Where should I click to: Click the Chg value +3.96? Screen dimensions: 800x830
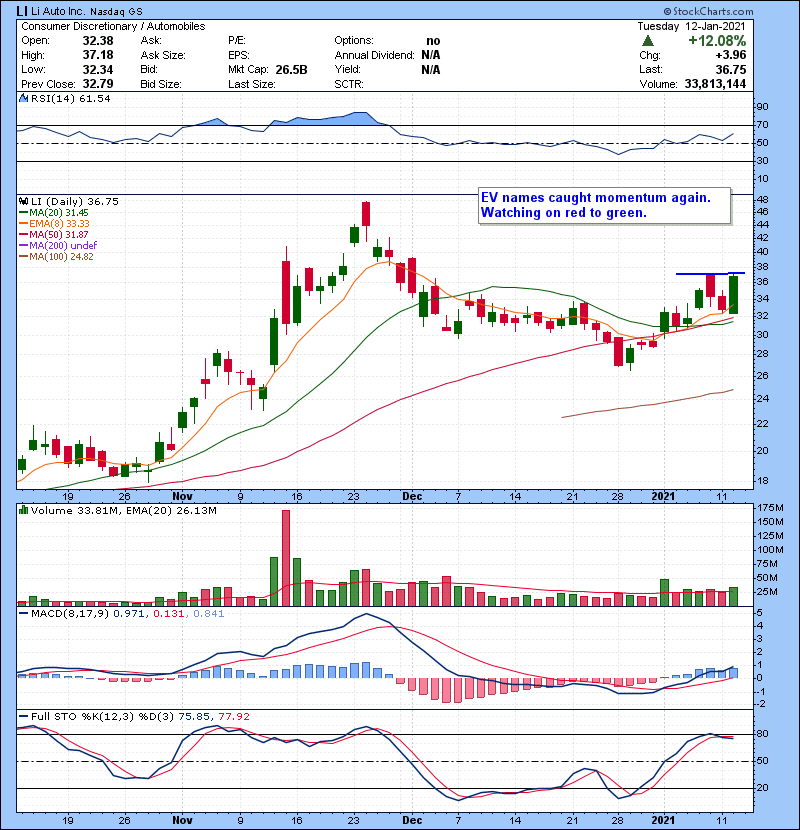(x=731, y=55)
